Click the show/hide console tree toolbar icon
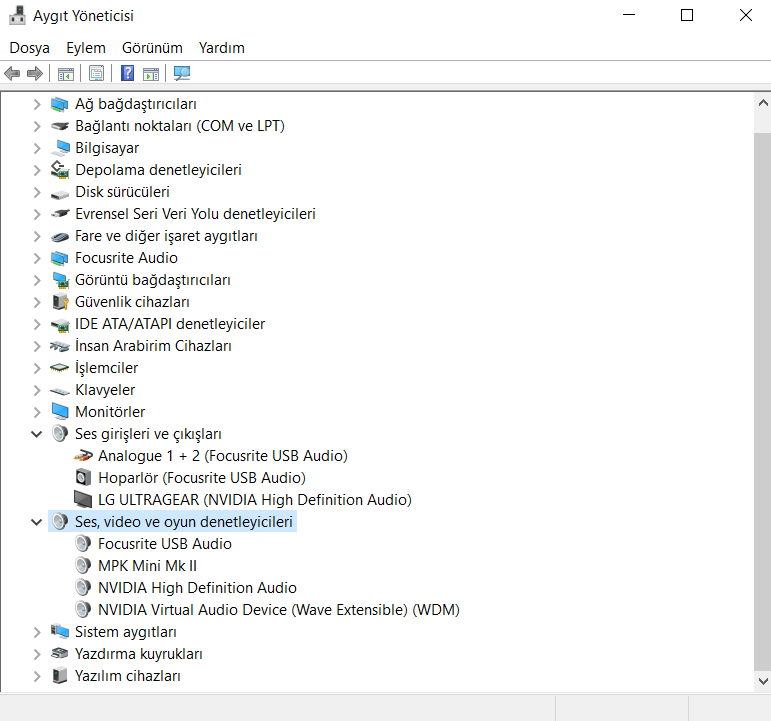The height and width of the screenshot is (721, 771). point(65,74)
